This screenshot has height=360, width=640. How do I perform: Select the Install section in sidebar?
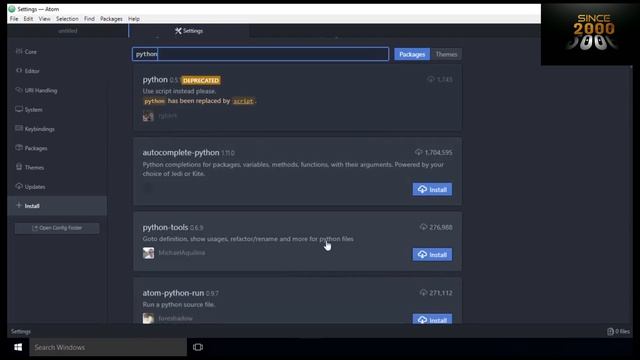[x=57, y=206]
